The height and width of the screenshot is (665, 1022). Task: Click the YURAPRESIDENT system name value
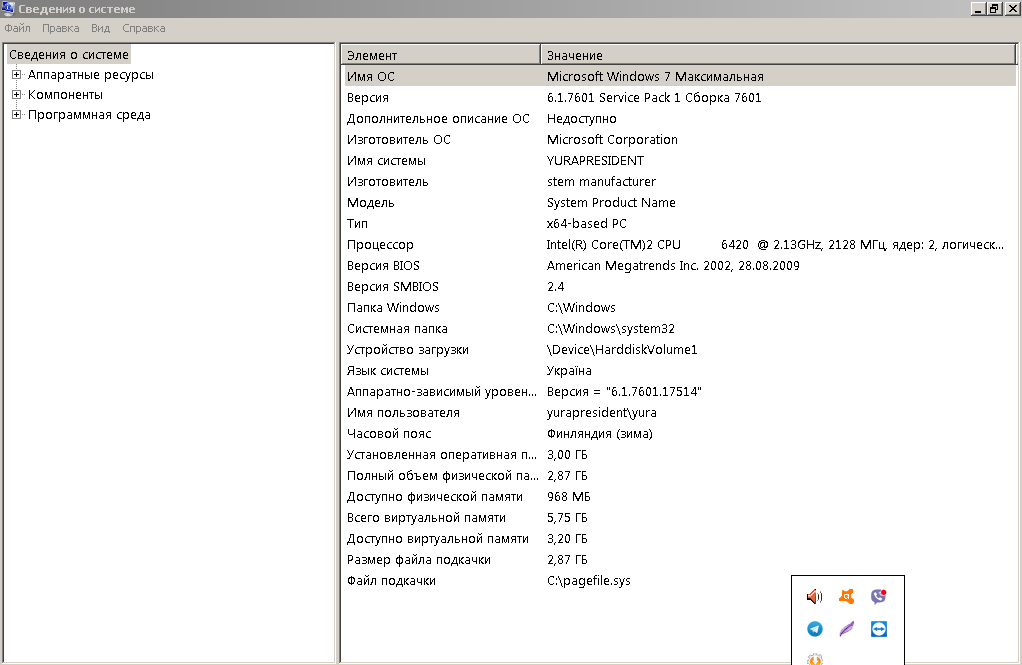[595, 160]
